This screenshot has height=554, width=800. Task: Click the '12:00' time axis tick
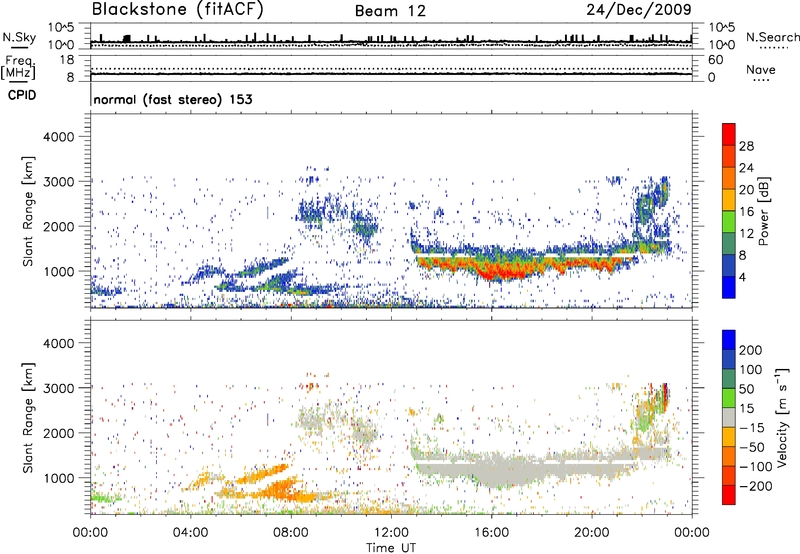(391, 533)
